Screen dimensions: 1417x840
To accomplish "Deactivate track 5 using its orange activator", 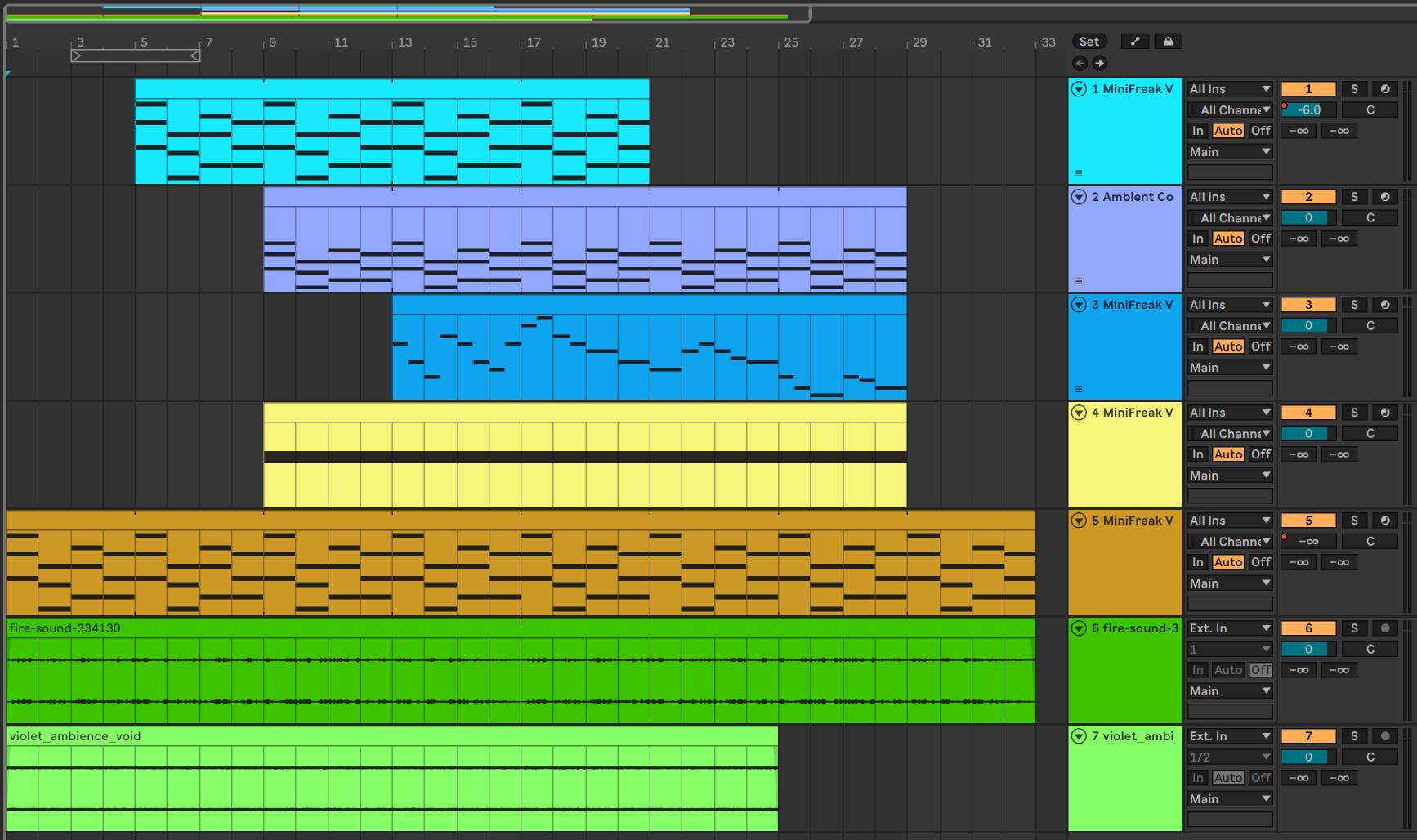I will 1308,521.
